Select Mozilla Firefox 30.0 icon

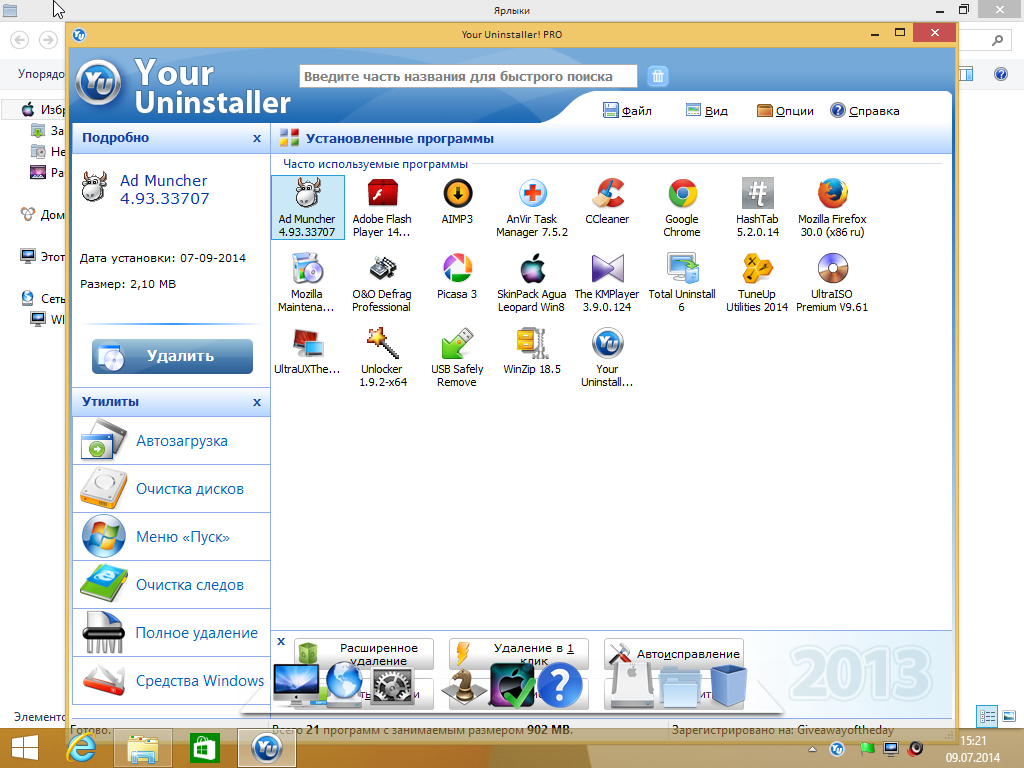click(x=833, y=208)
